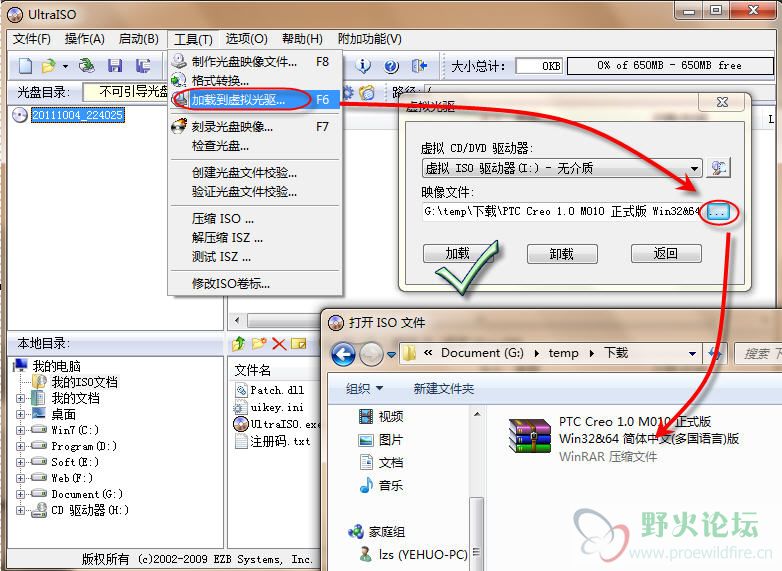Select 解压缩 ISZ ... menu entry

tap(255, 237)
